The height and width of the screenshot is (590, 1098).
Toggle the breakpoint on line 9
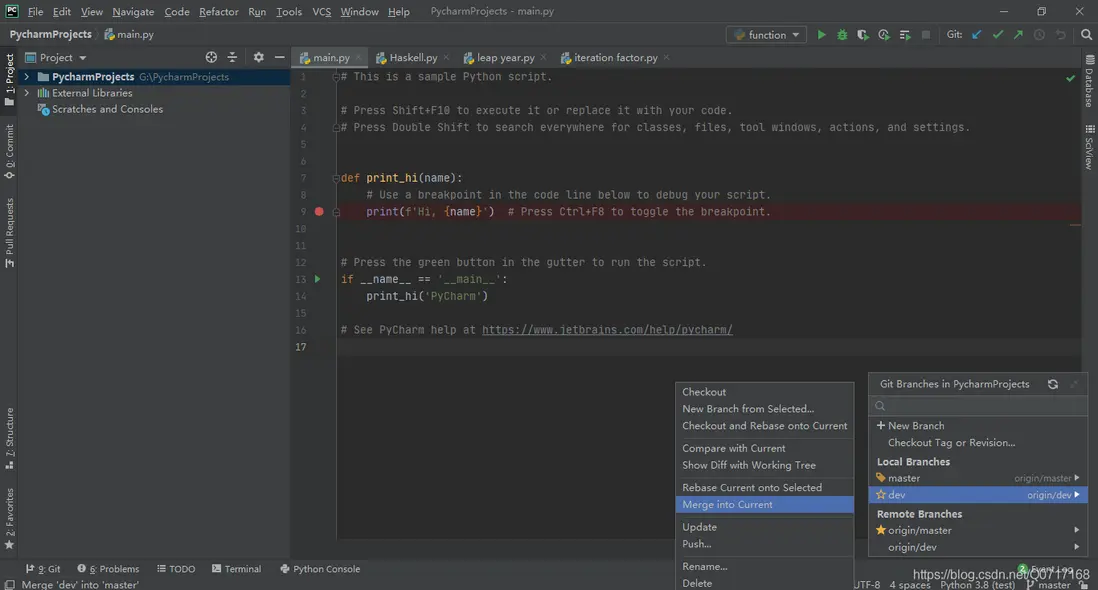pyautogui.click(x=319, y=212)
